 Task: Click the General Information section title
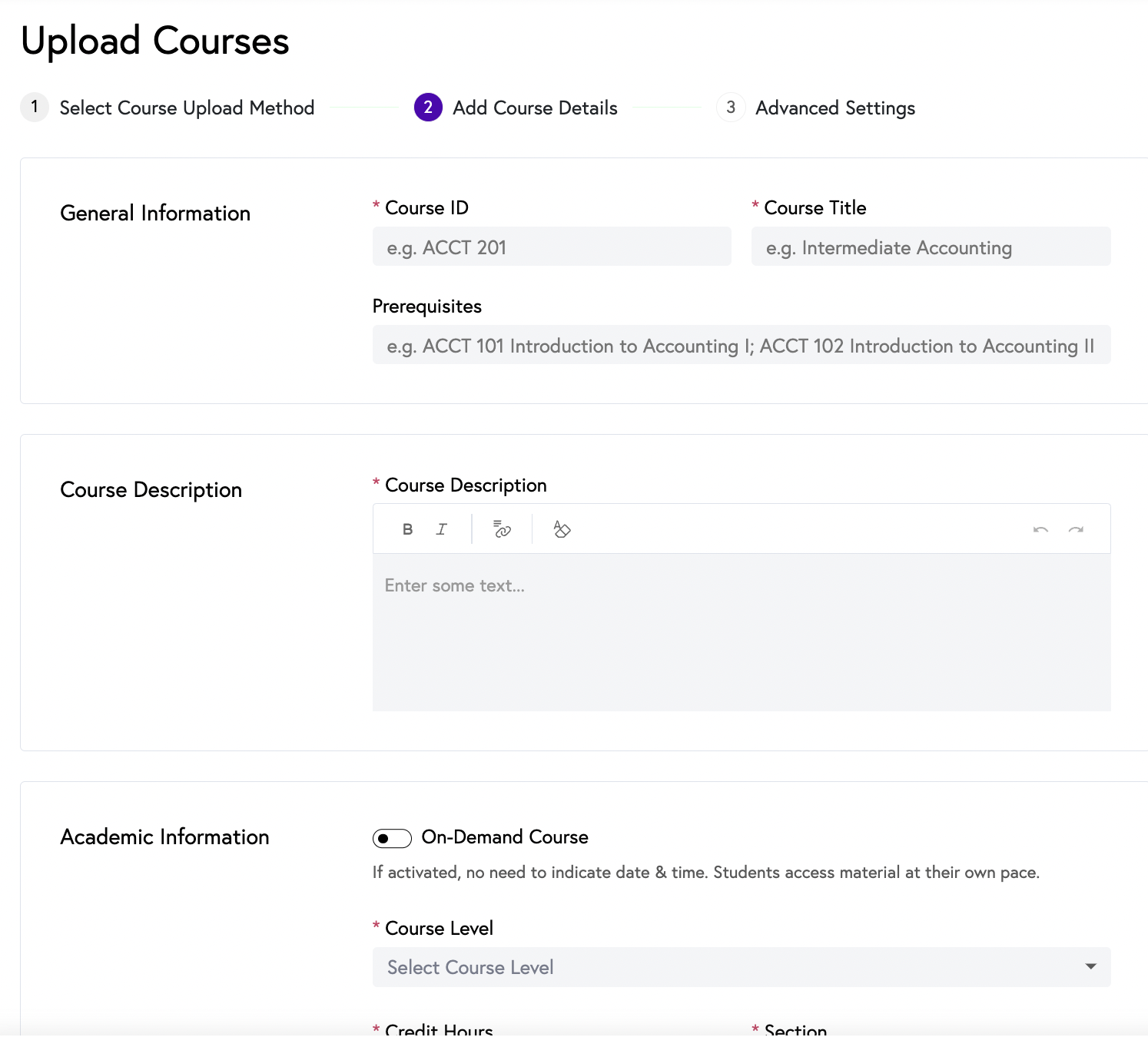(155, 213)
